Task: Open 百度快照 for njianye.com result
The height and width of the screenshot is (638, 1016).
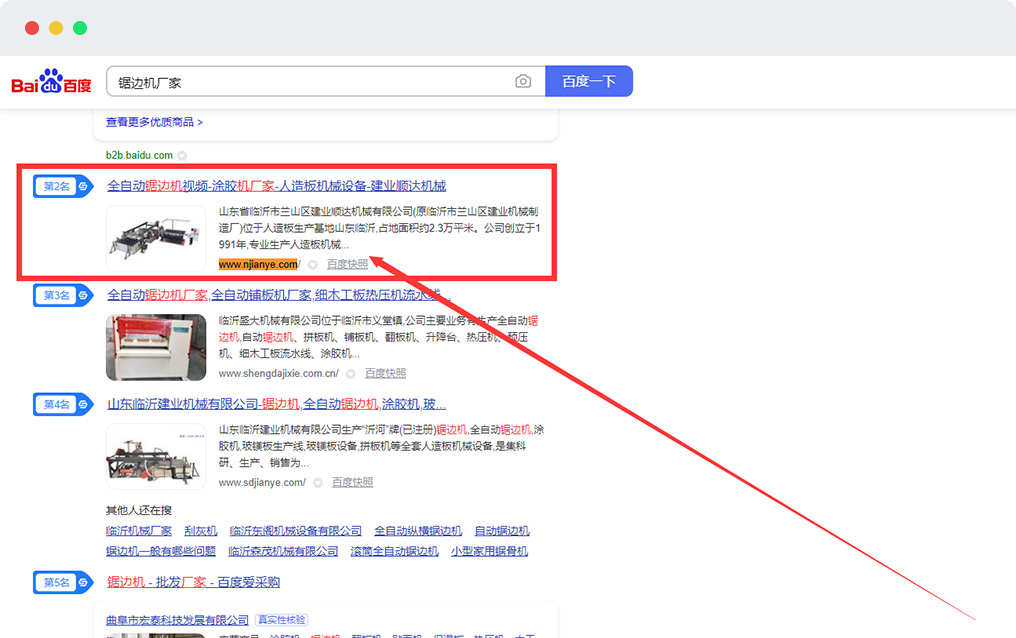Action: click(347, 264)
